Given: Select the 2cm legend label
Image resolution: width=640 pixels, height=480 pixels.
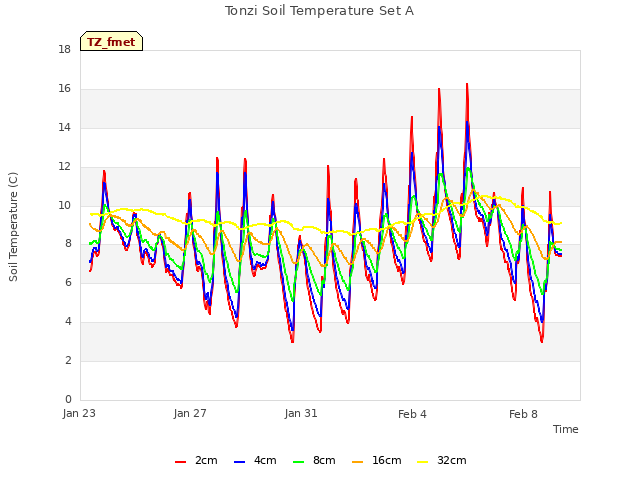Looking at the screenshot, I should [x=206, y=460].
